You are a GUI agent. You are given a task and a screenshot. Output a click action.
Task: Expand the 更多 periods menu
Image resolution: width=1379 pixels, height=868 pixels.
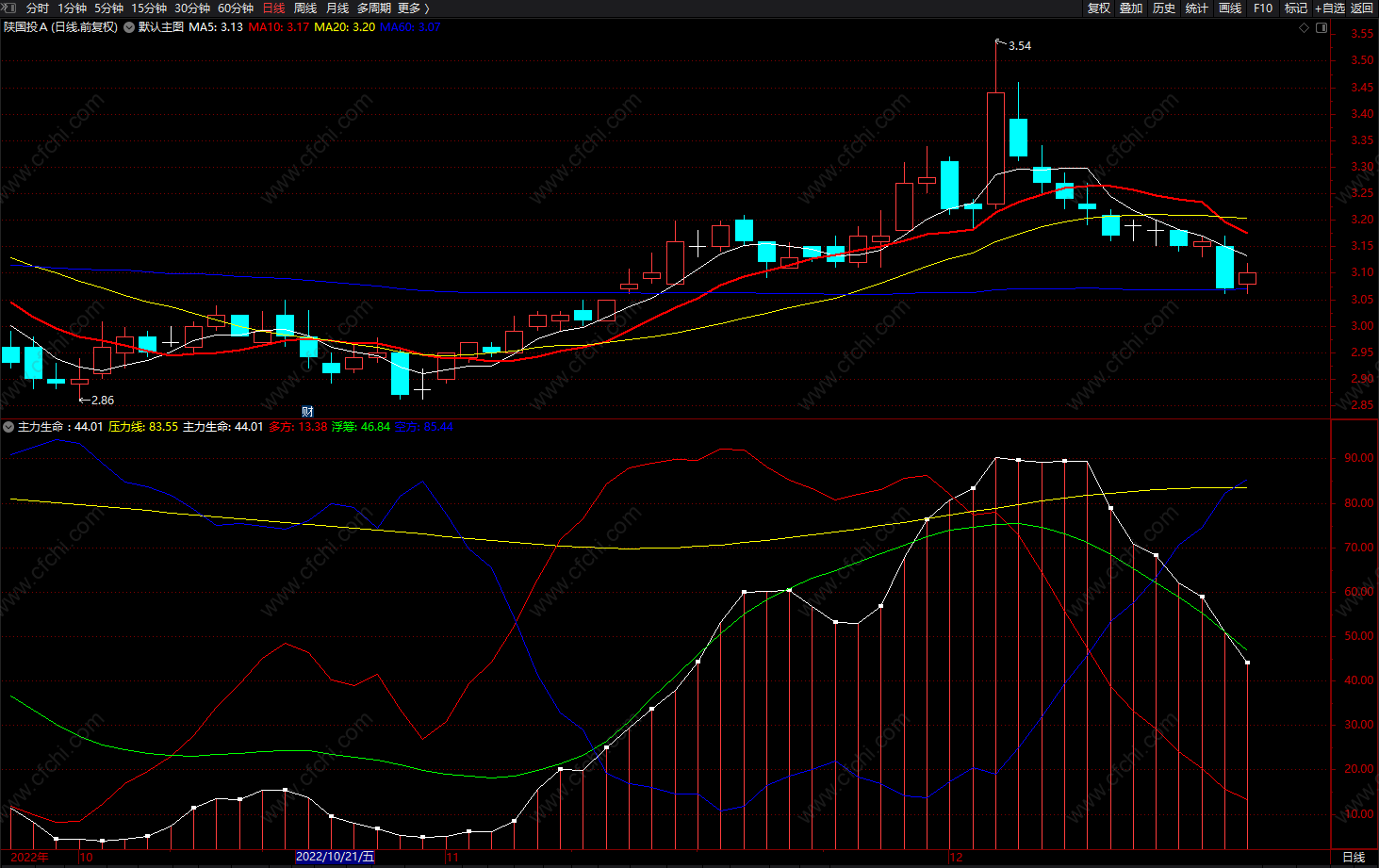coord(414,8)
